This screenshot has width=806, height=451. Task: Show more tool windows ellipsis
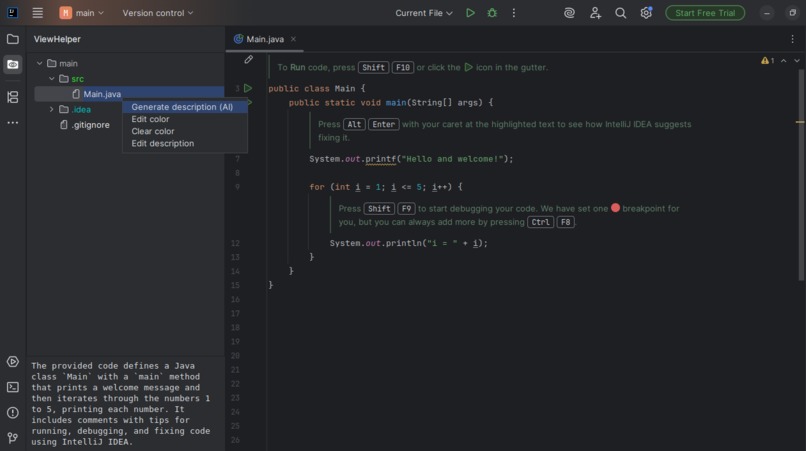[13, 123]
